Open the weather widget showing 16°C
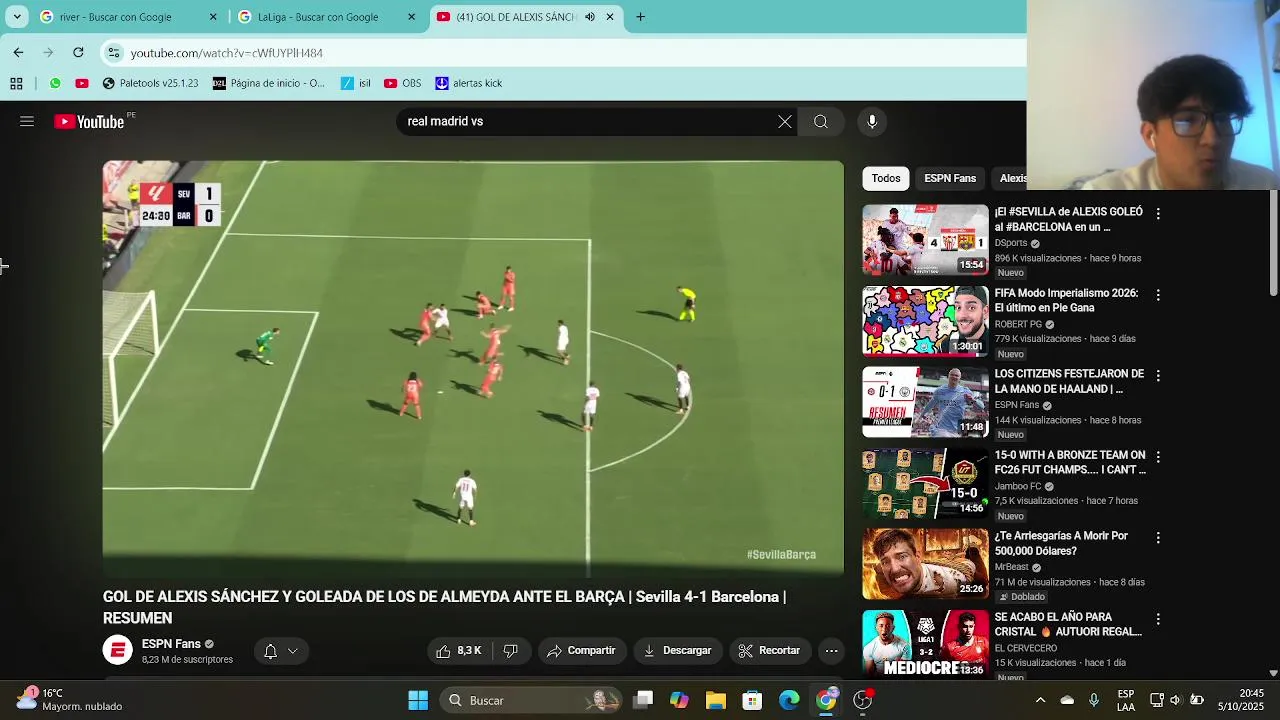The image size is (1280, 720). 70,700
